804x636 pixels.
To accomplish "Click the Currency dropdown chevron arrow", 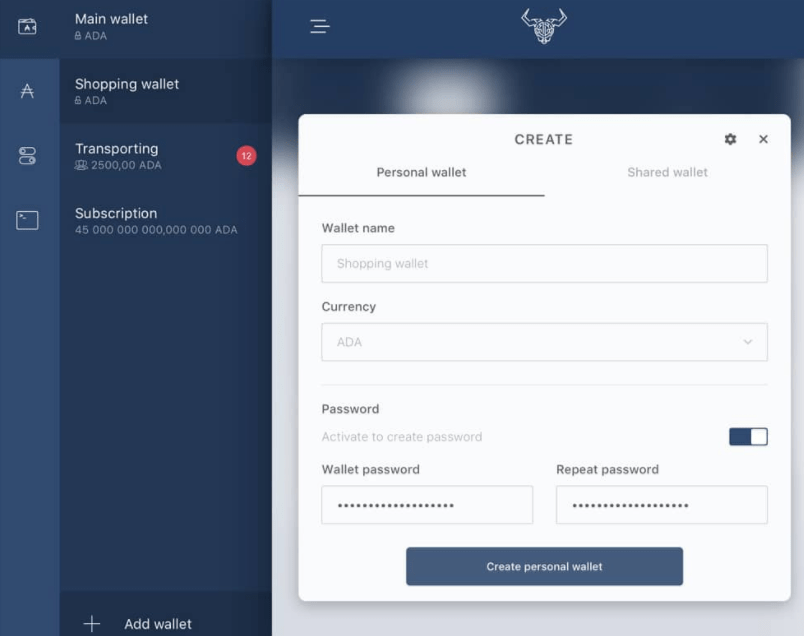I will point(748,342).
